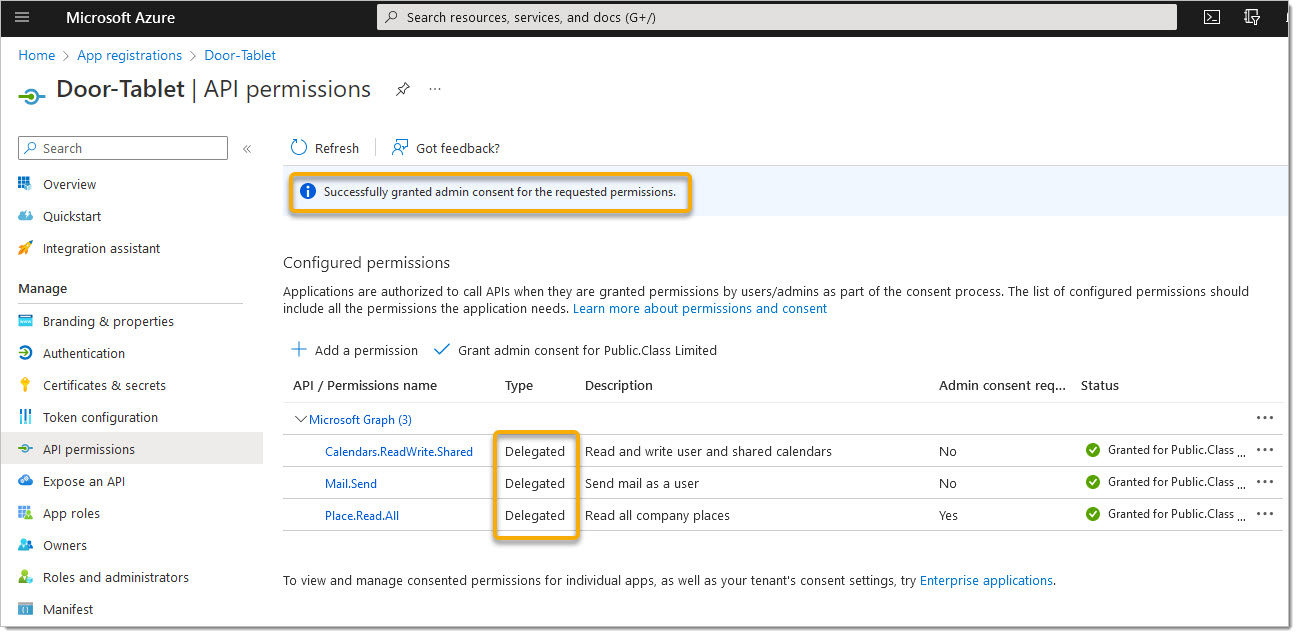Image resolution: width=1297 pixels, height=635 pixels.
Task: Click the Quickstart cloud icon
Action: point(25,216)
